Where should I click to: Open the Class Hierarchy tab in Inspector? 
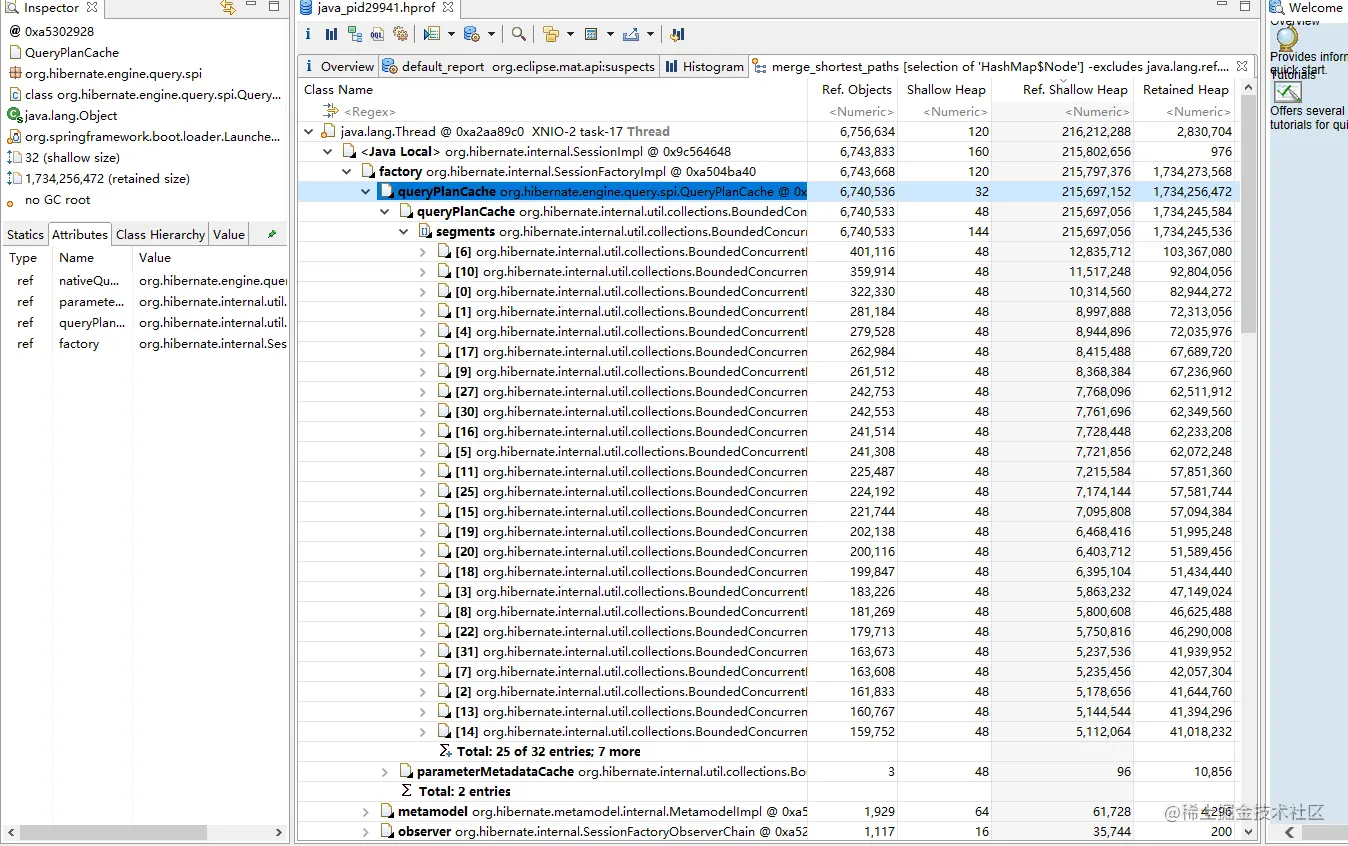(x=160, y=234)
